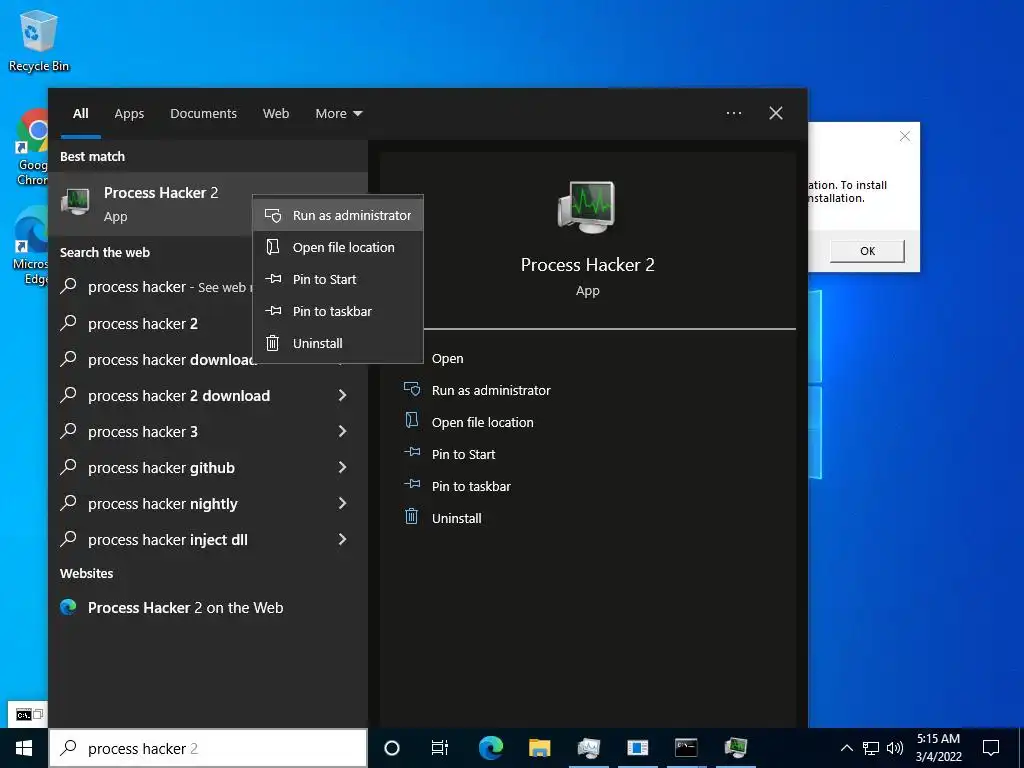Expand 'process hacker nightly' suggestion arrow
Image resolution: width=1024 pixels, height=768 pixels.
342,503
